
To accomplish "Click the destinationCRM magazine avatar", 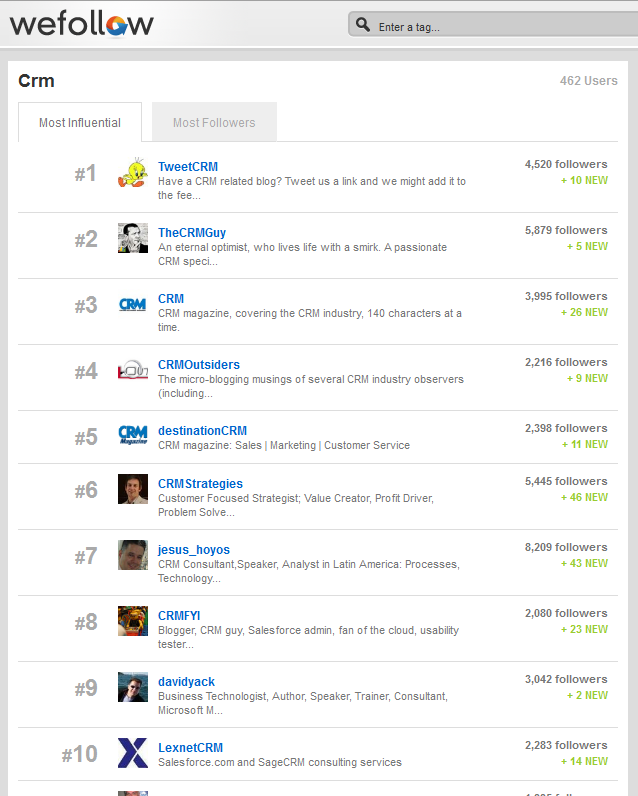I will (x=133, y=435).
